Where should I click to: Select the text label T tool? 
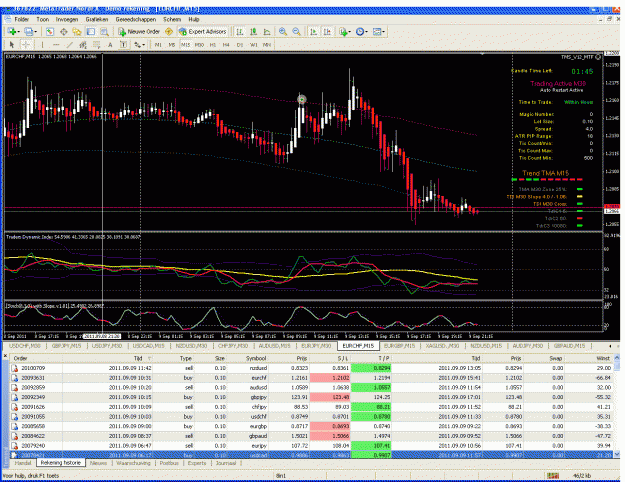coord(124,45)
